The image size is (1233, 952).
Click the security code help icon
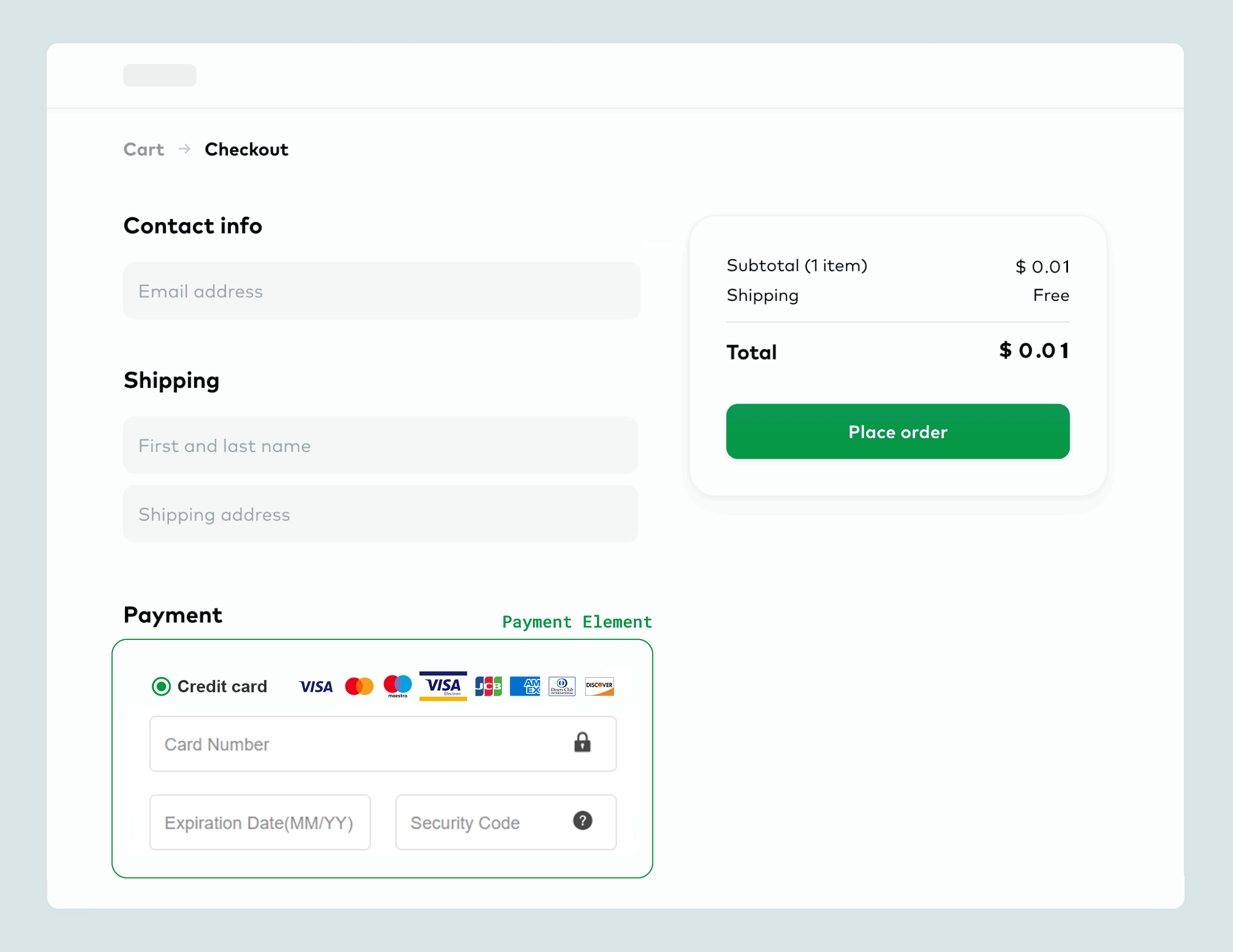point(582,821)
